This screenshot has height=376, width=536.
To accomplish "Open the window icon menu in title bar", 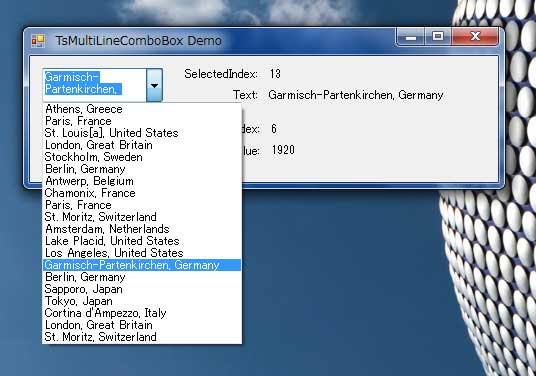I will [38, 41].
